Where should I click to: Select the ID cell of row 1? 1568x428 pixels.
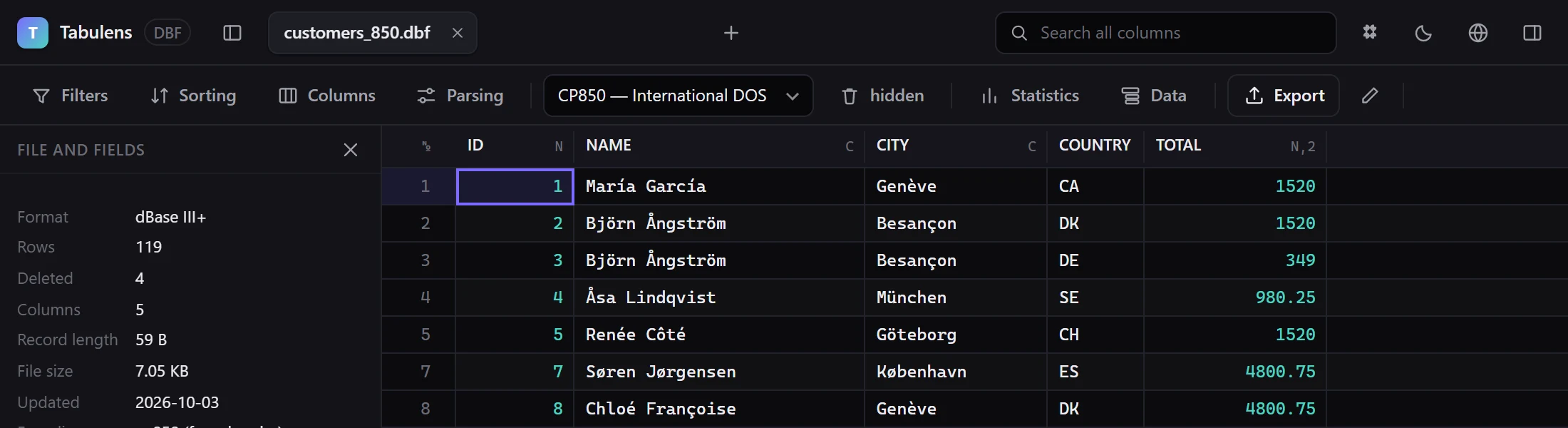(x=515, y=186)
